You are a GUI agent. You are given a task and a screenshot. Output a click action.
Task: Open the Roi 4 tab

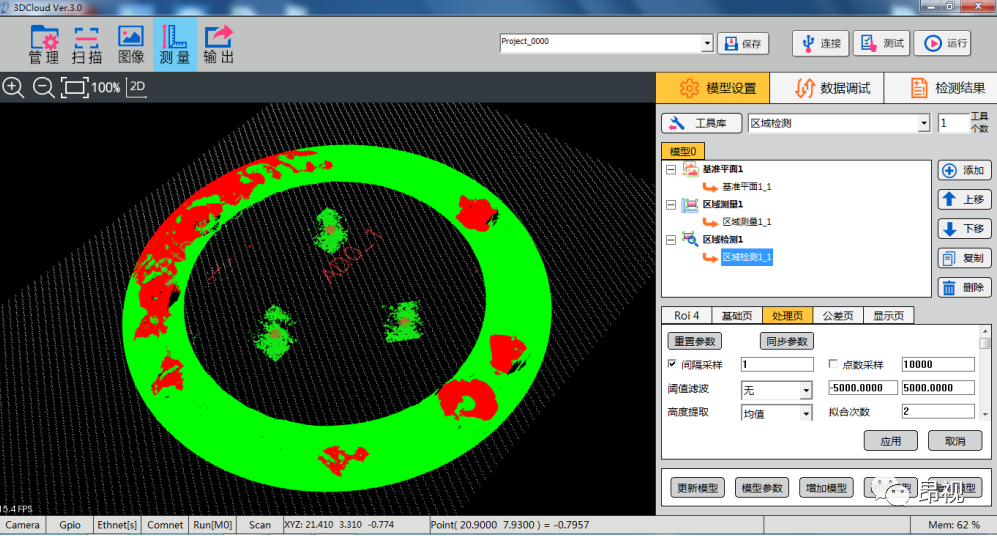pos(687,315)
